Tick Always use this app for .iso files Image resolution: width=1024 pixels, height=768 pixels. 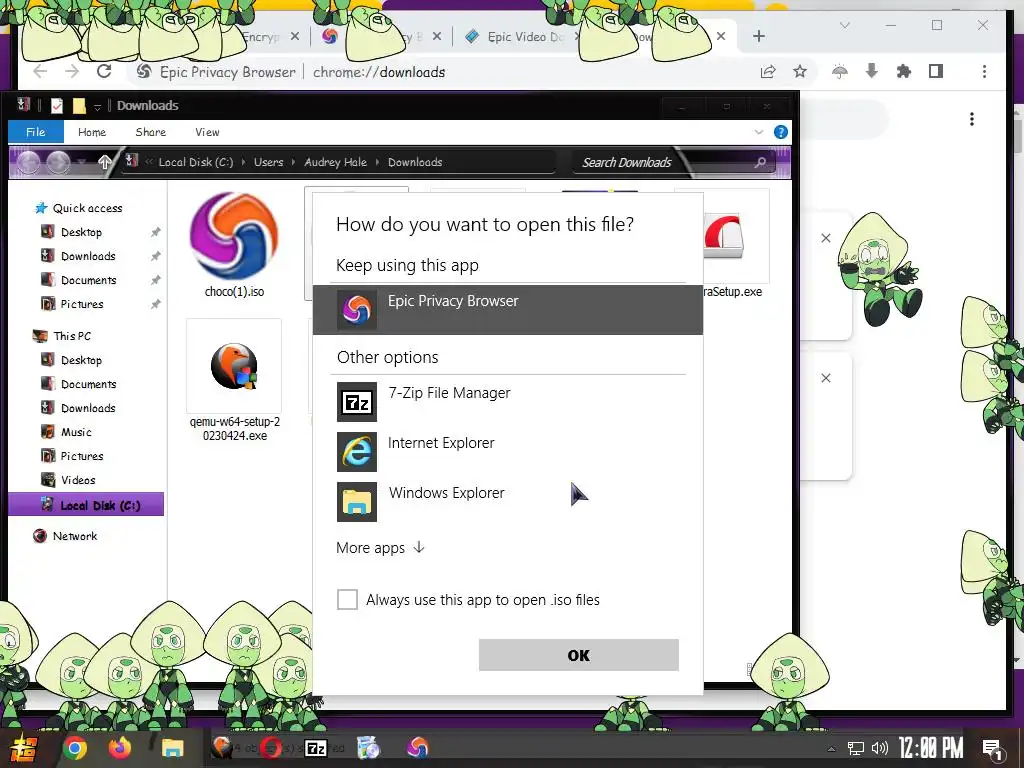coord(347,600)
